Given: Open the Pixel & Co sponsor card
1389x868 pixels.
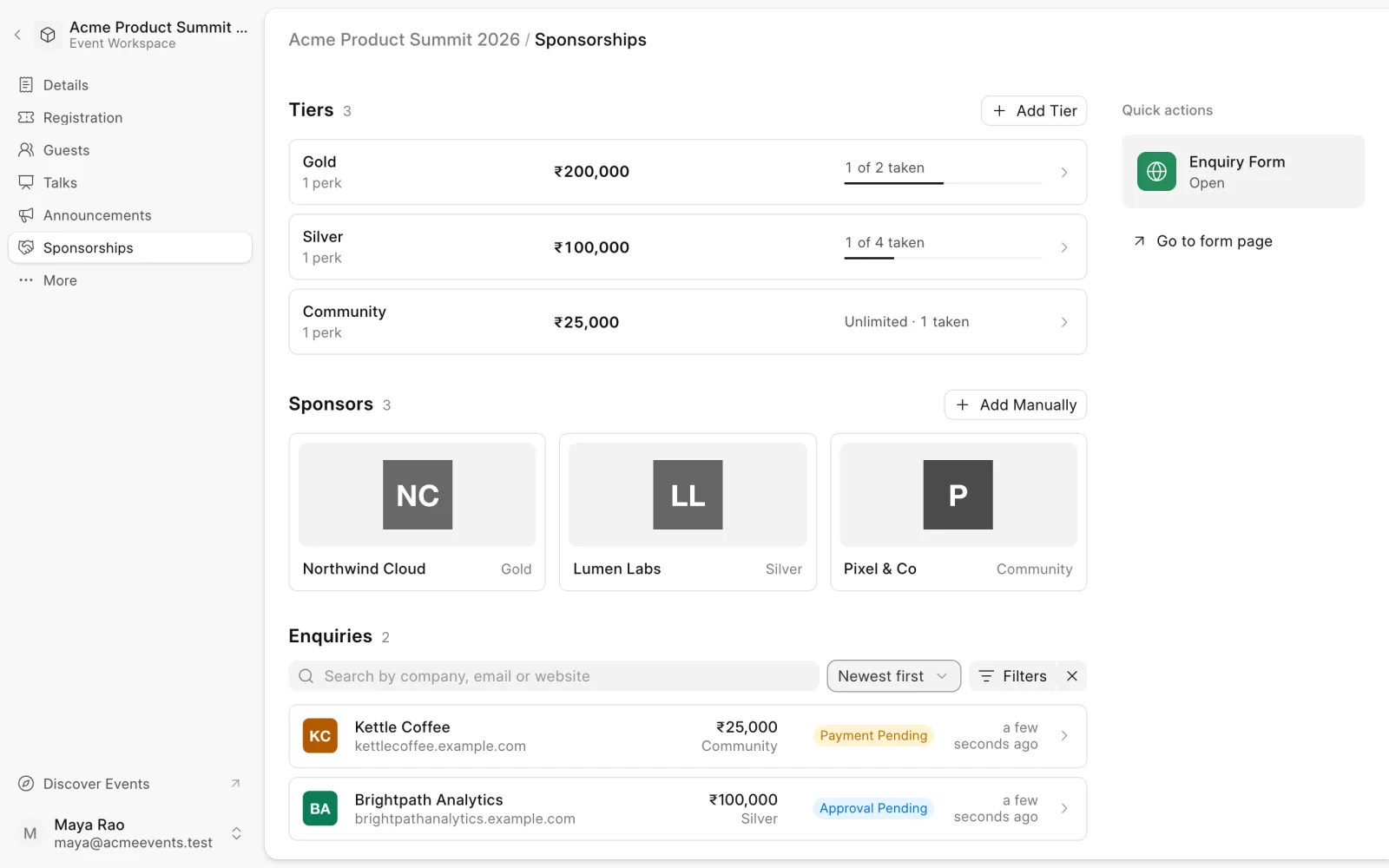Looking at the screenshot, I should point(958,512).
